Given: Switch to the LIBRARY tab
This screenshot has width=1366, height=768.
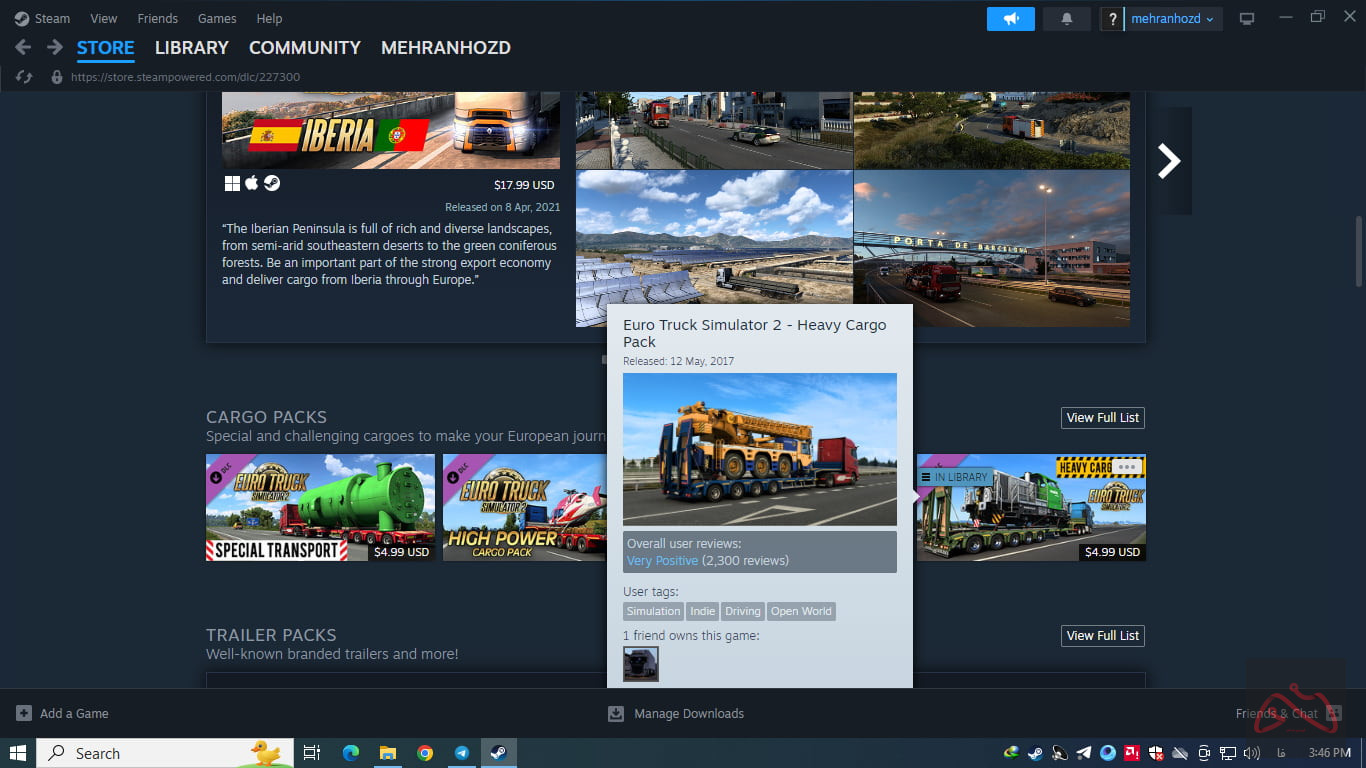Looking at the screenshot, I should coord(191,47).
